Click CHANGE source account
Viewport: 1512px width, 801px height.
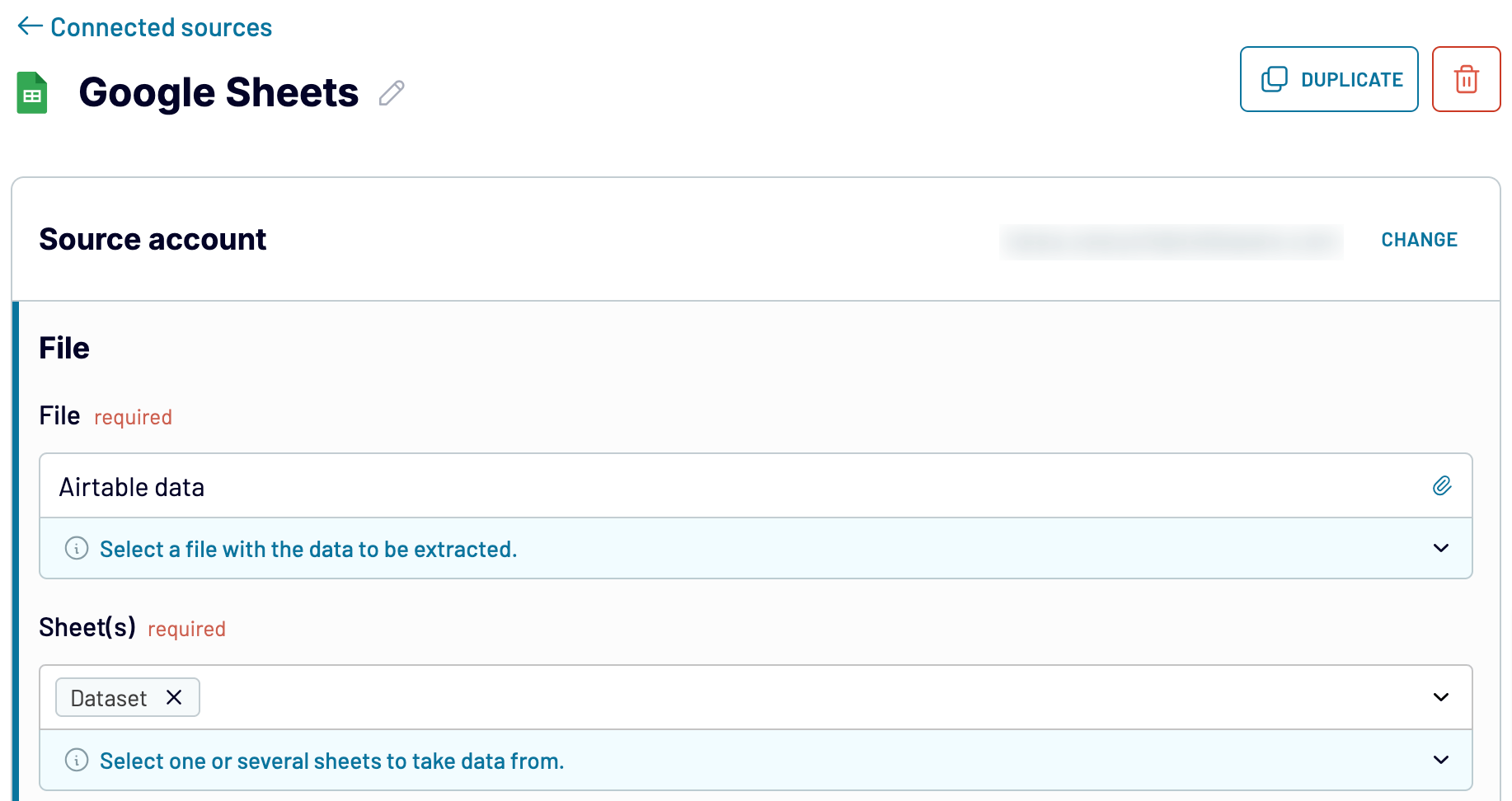point(1419,240)
